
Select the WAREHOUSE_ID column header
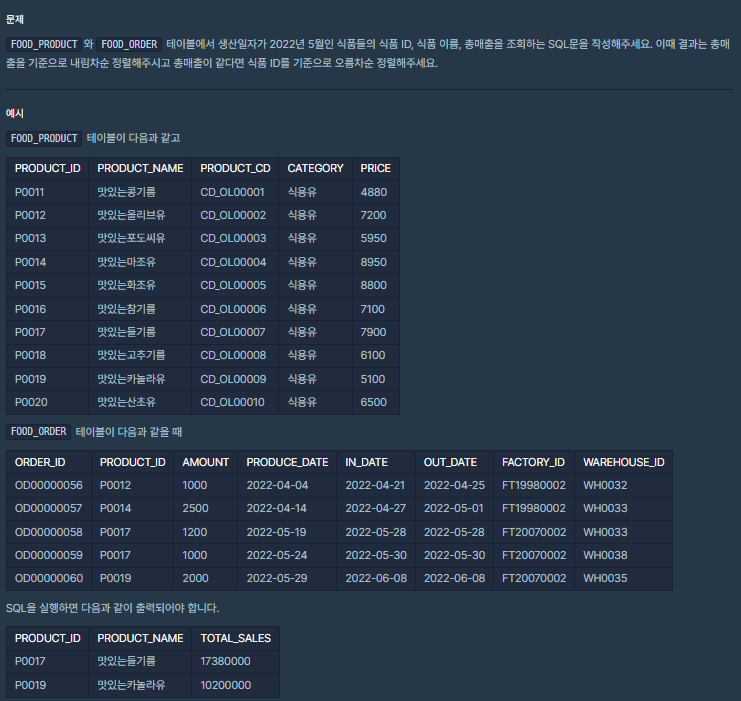pos(624,462)
